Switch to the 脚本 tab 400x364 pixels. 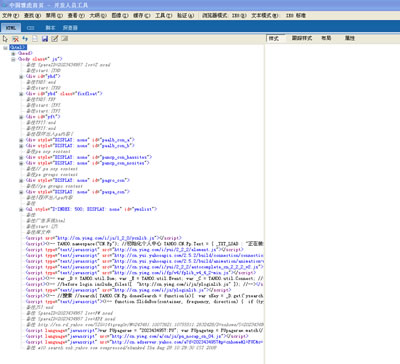pos(50,28)
